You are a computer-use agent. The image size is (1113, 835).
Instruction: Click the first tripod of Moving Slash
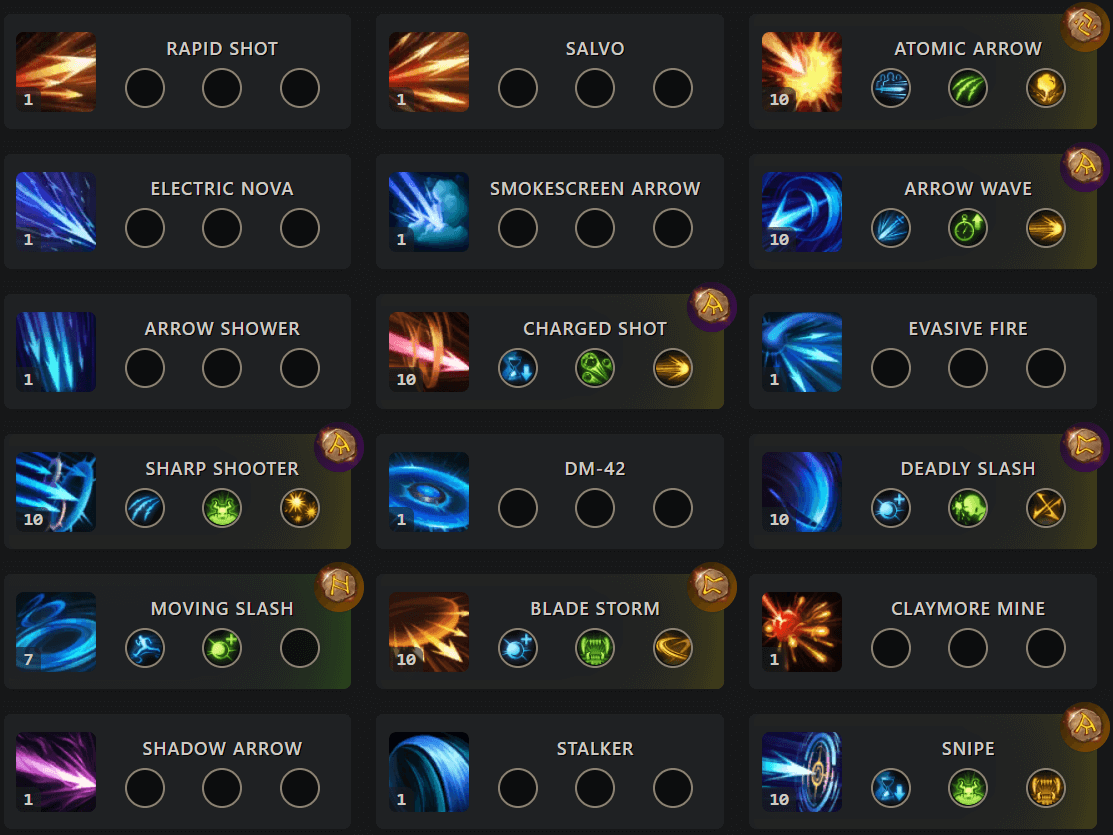click(x=145, y=648)
